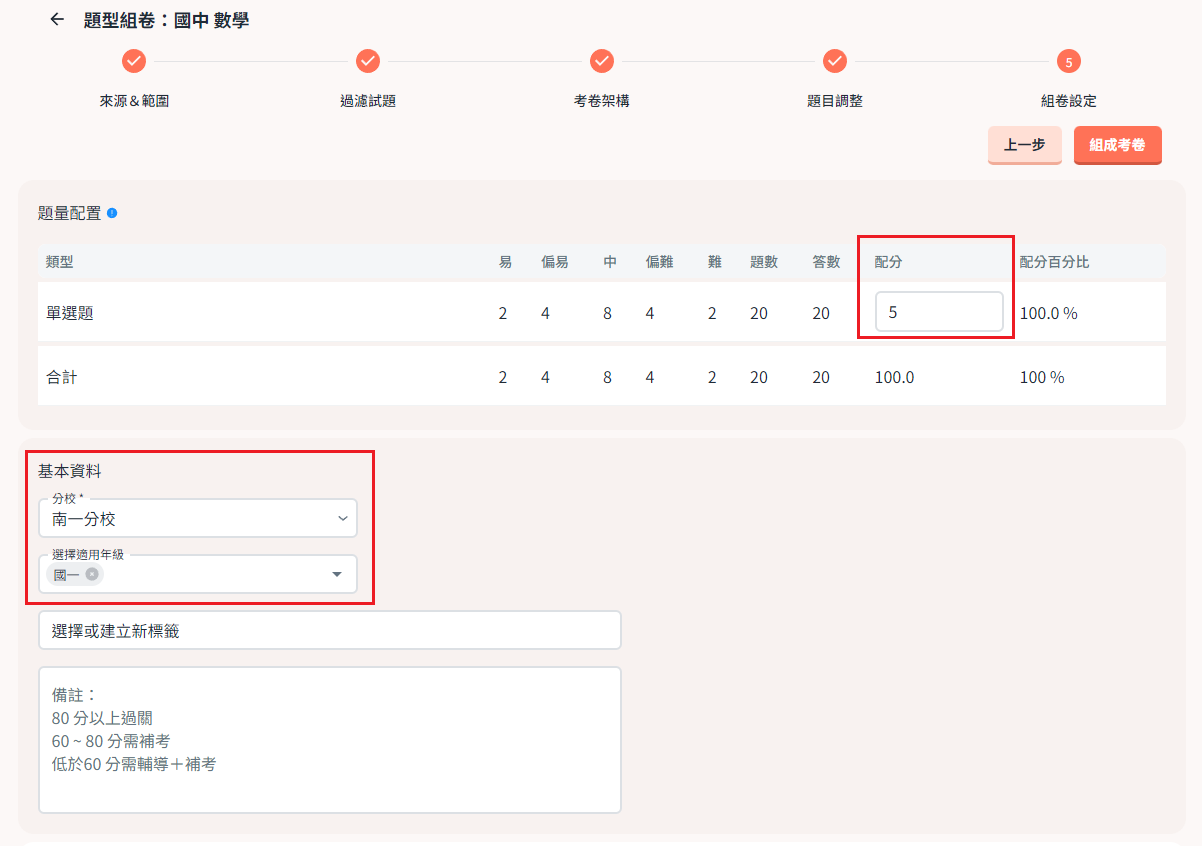Screen dimensions: 1202x846
Task: Select step 5 組卷設定 circle
Action: (x=1069, y=62)
